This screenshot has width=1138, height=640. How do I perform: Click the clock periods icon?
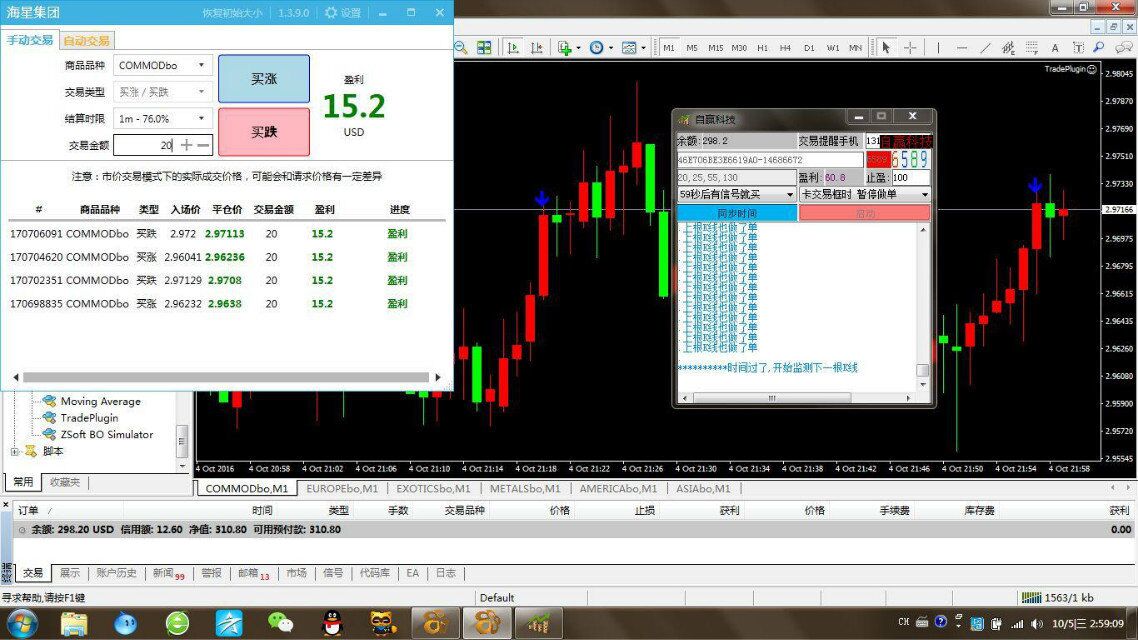click(597, 48)
